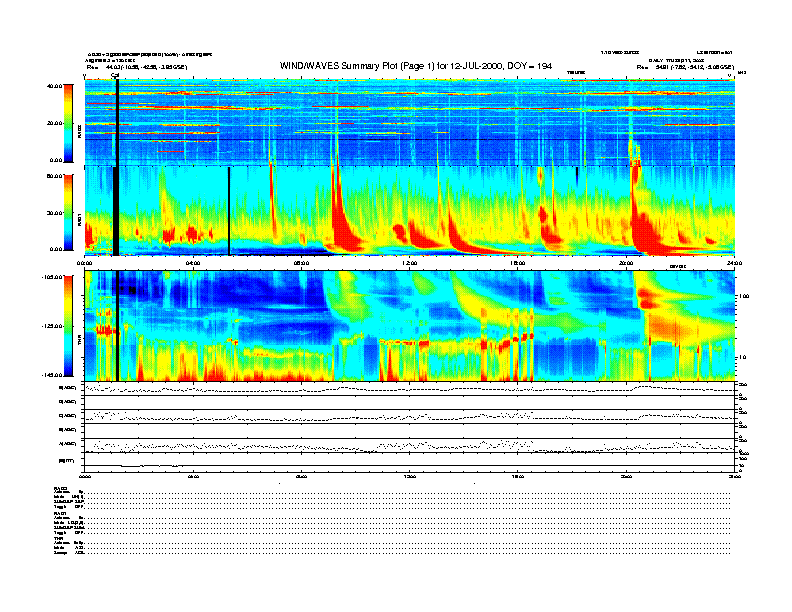
Task: Click the 00:00 tick under RAD1 spectrogram
Action: 84,263
